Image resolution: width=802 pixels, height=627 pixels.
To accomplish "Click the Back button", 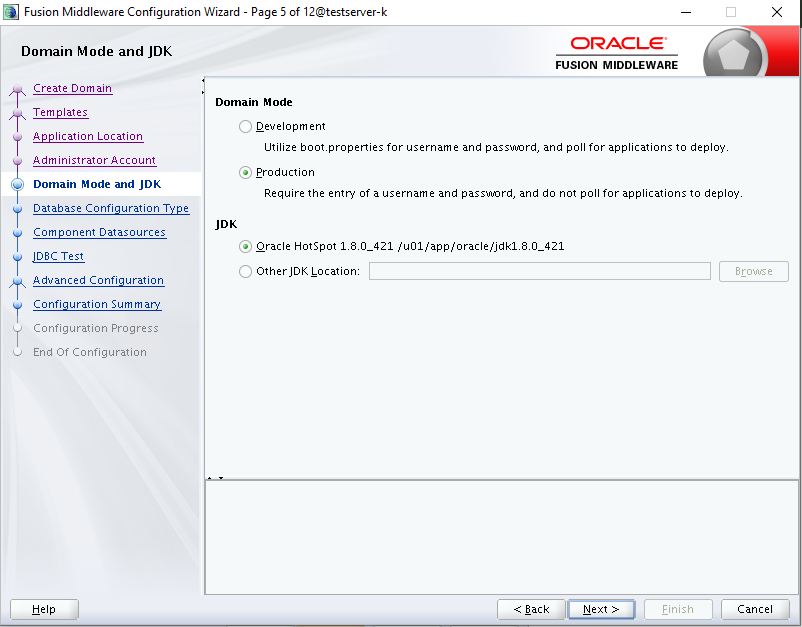I will pos(531,609).
